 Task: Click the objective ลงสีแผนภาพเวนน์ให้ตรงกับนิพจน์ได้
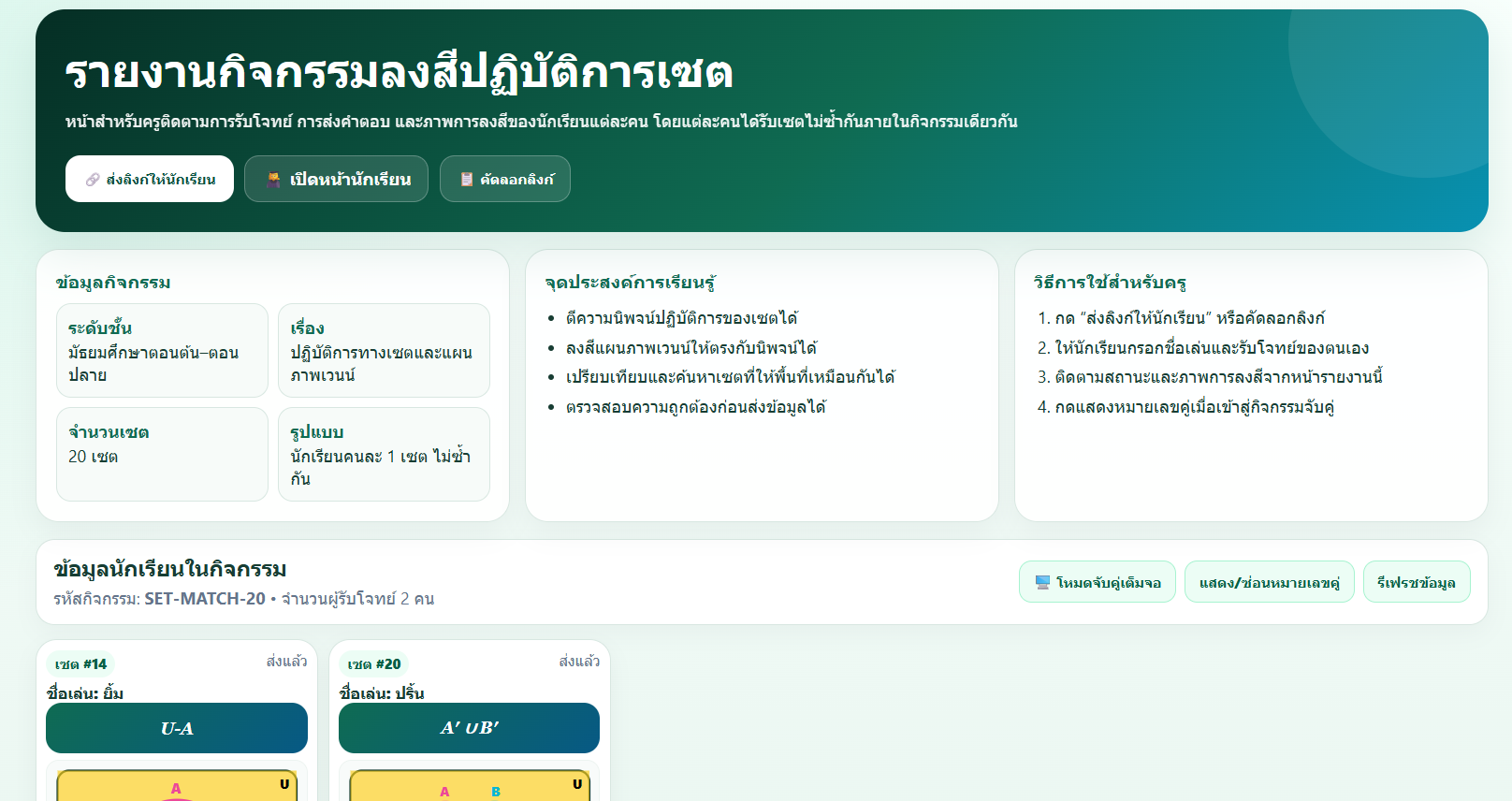click(x=691, y=348)
